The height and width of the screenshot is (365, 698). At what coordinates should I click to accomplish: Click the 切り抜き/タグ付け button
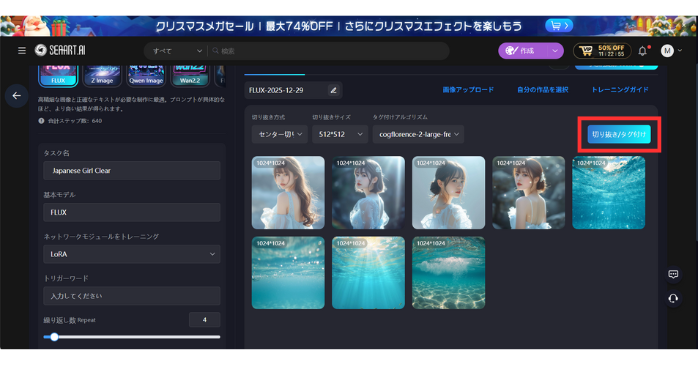point(619,134)
